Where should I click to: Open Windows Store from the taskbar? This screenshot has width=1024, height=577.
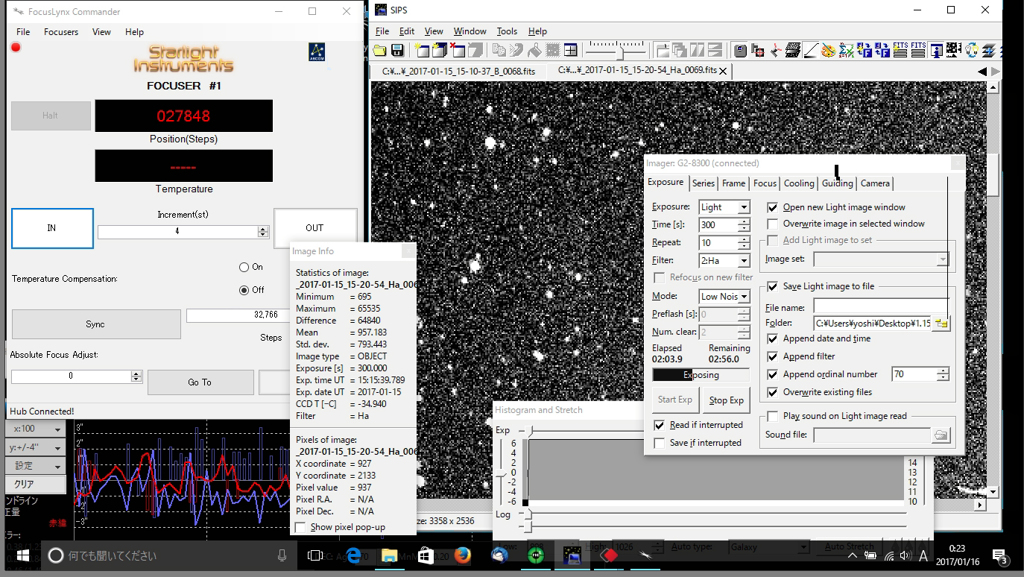tap(426, 555)
